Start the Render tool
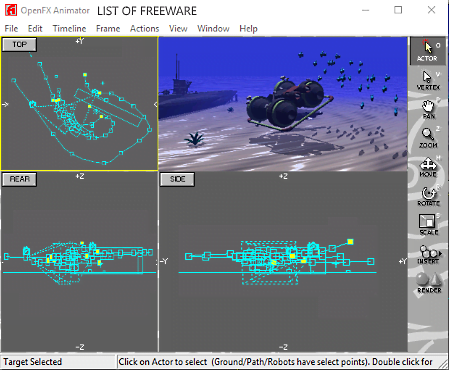 point(429,283)
